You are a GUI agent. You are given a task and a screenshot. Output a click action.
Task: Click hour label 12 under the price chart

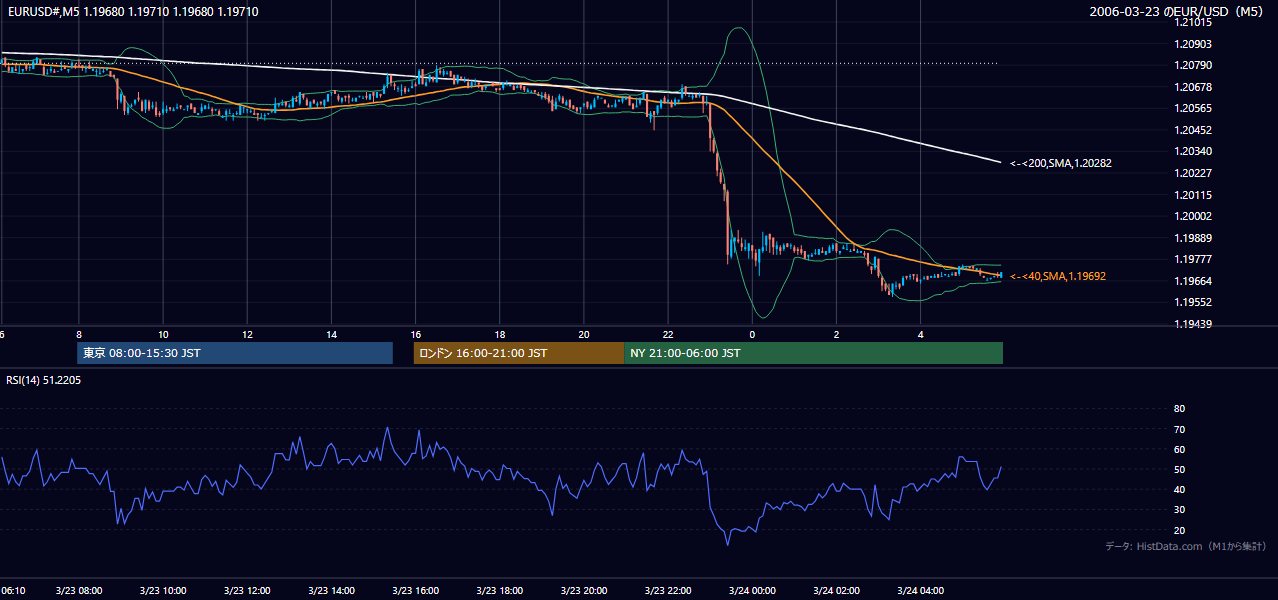pos(247,335)
